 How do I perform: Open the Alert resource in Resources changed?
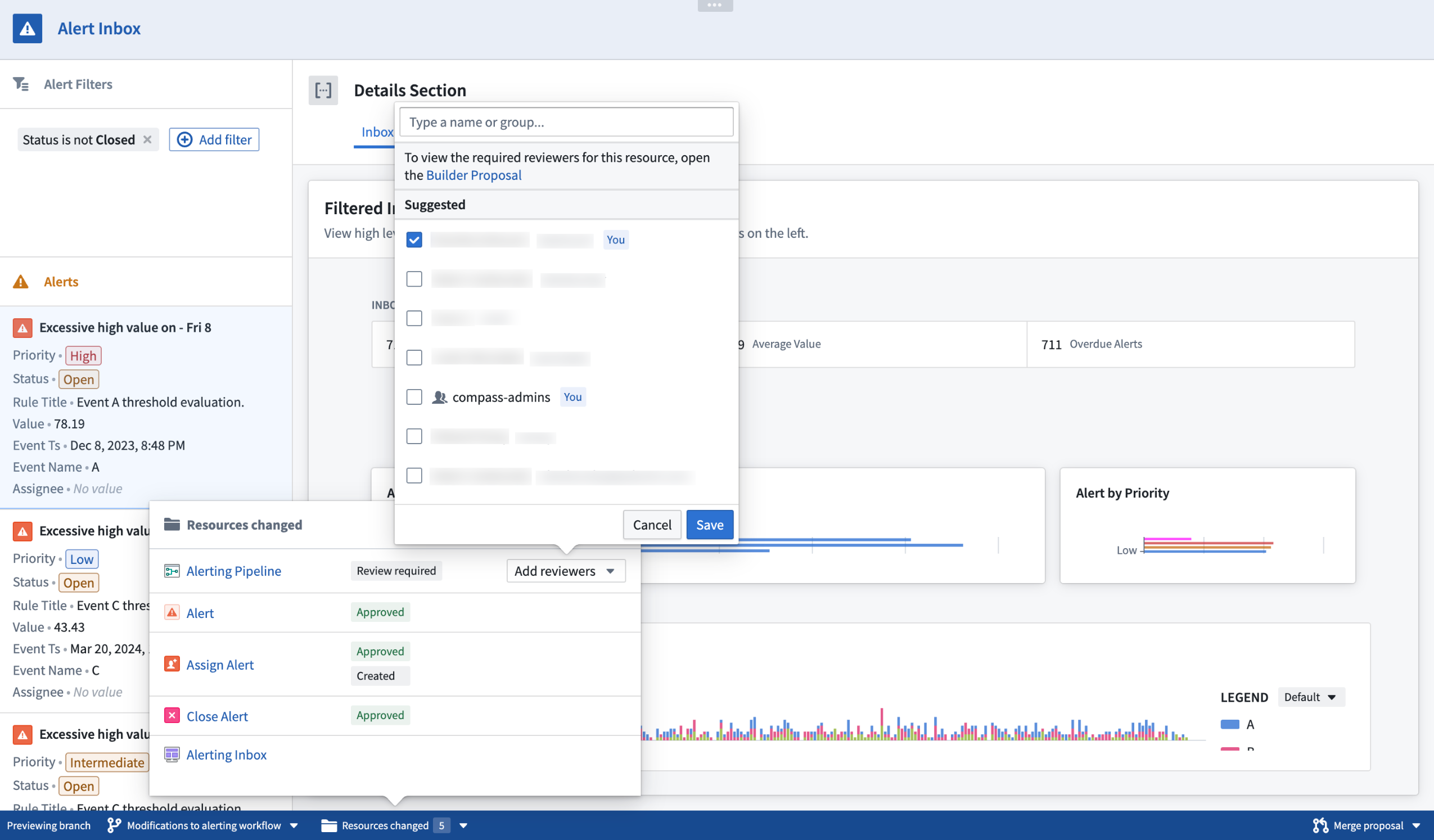[x=200, y=613]
